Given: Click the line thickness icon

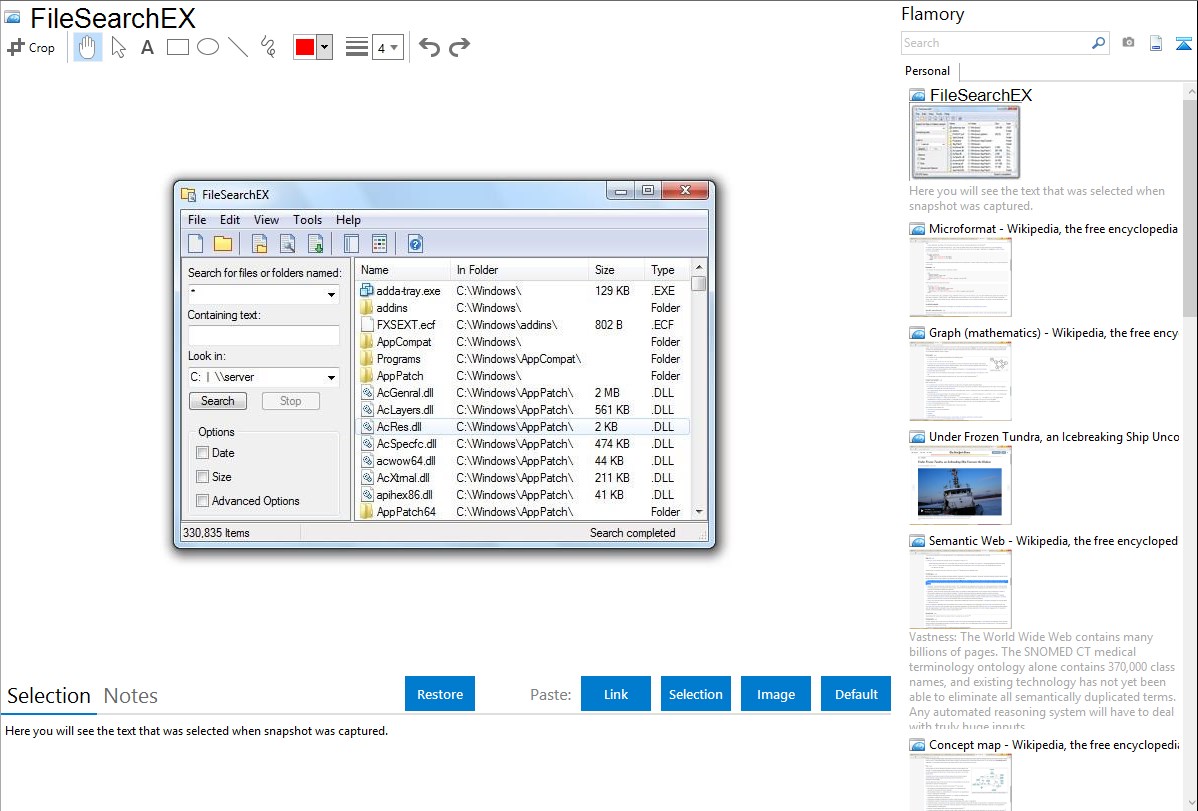Looking at the screenshot, I should click(x=357, y=47).
